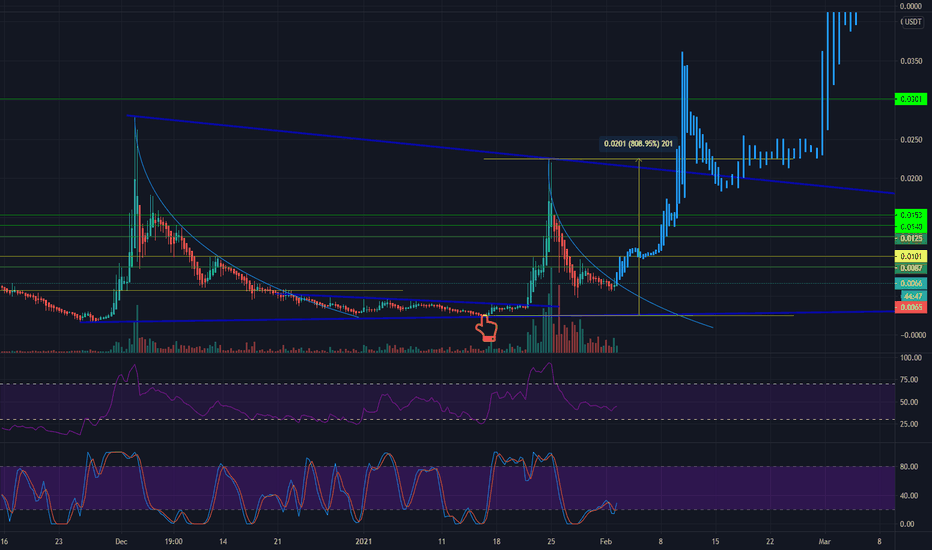Click the Dec date label on time axis

click(x=121, y=542)
